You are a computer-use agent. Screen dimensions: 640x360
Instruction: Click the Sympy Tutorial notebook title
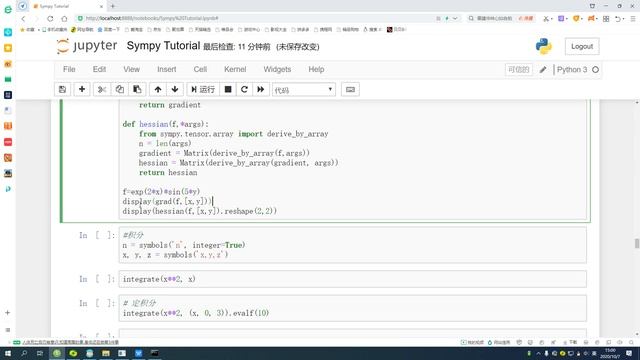tap(163, 46)
